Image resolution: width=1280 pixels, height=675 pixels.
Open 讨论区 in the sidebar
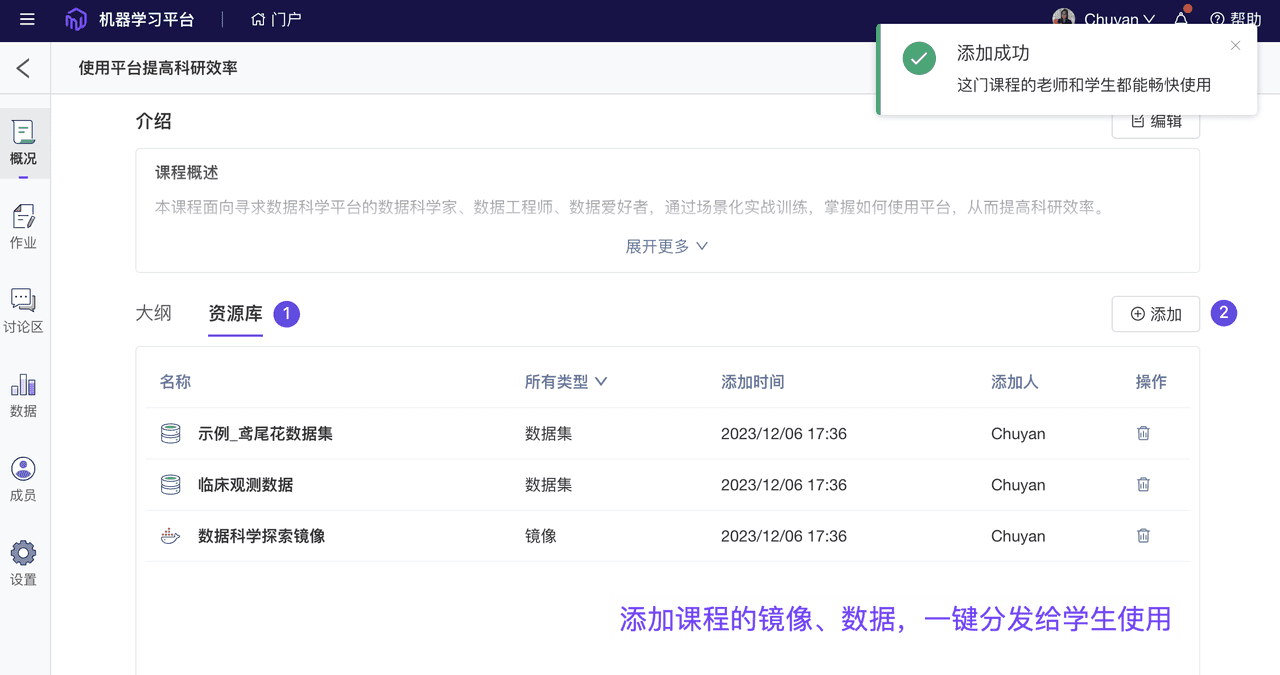click(23, 311)
